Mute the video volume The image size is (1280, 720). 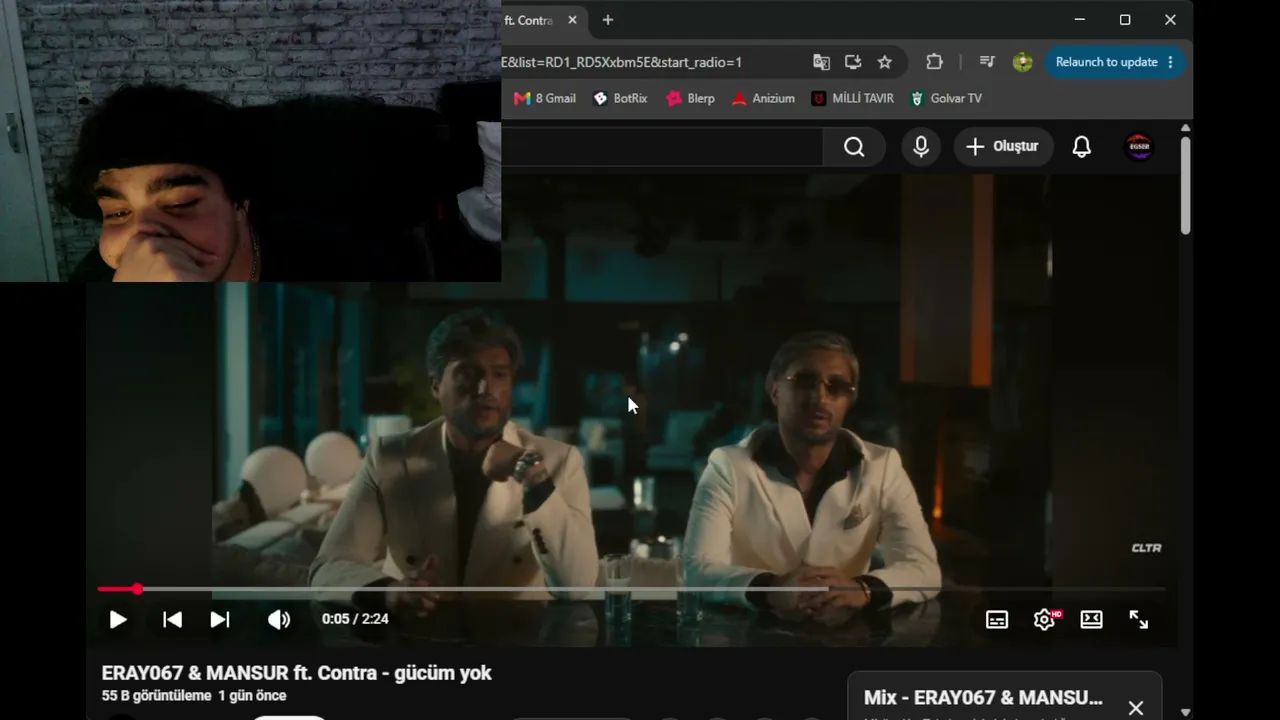tap(279, 619)
